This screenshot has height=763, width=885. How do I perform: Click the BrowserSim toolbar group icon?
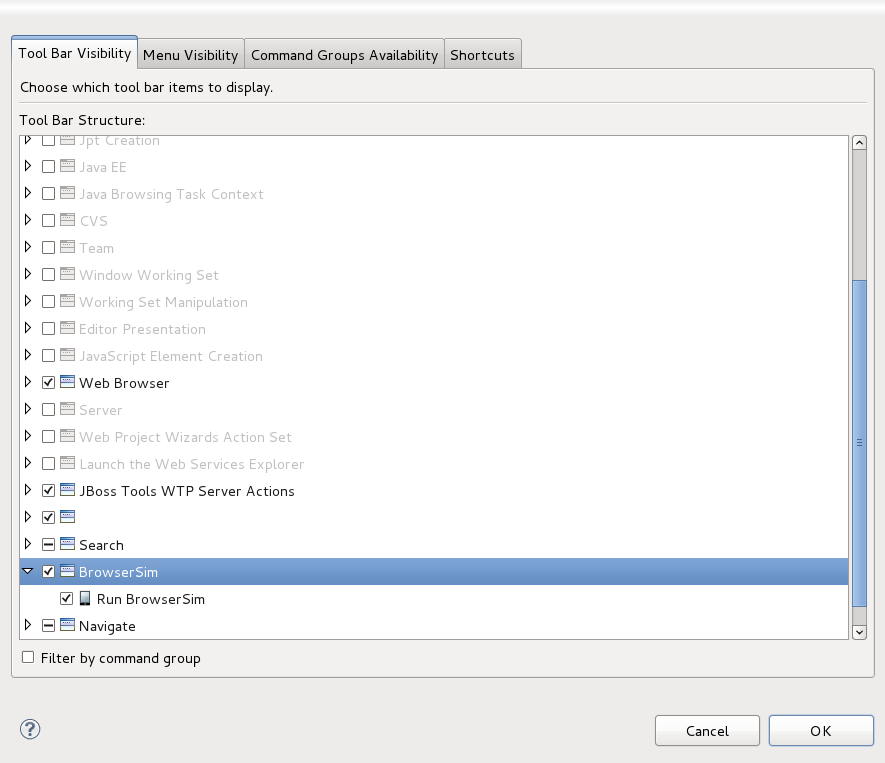coord(66,572)
